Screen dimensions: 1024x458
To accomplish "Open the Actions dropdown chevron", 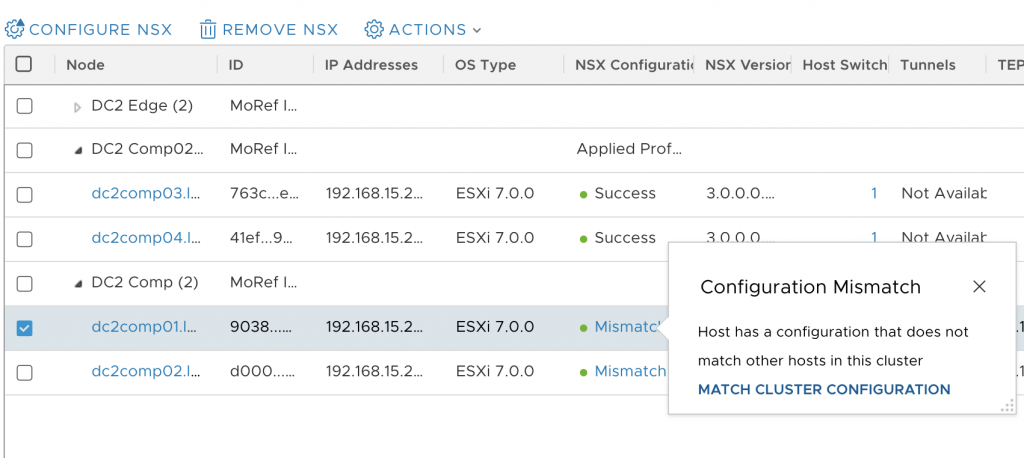I will tap(477, 30).
